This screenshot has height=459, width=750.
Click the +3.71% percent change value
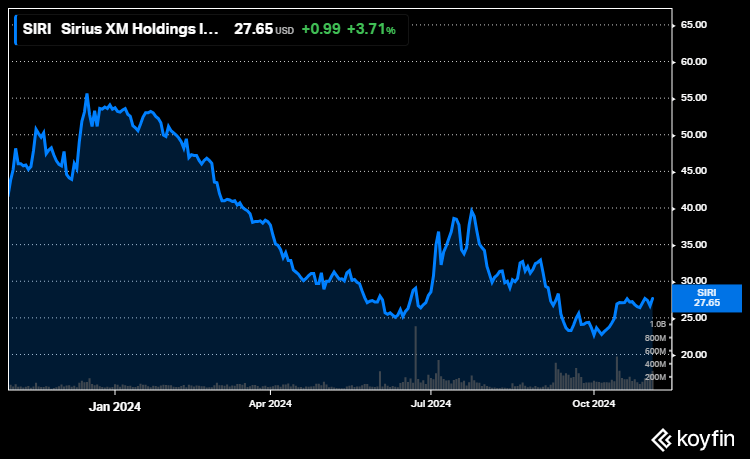click(x=371, y=30)
